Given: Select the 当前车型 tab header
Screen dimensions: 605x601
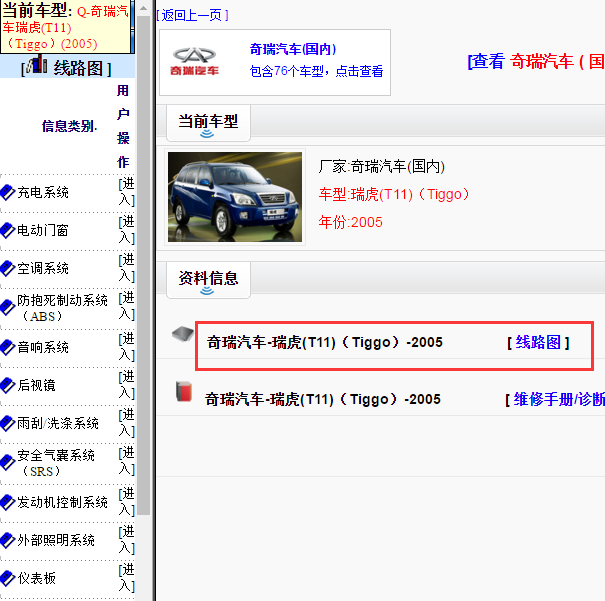Looking at the screenshot, I should coord(208,123).
